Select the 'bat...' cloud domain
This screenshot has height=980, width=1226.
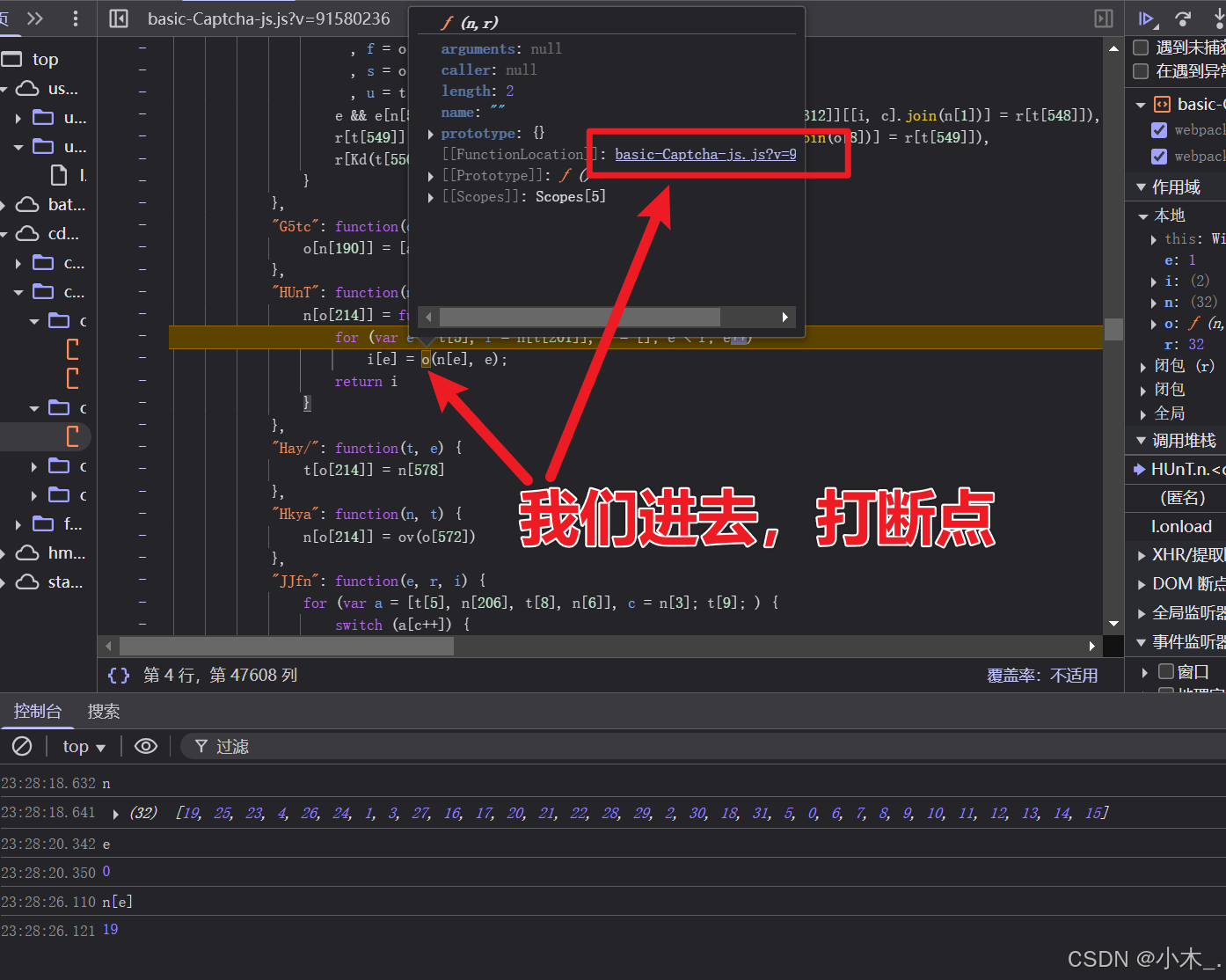click(x=52, y=204)
